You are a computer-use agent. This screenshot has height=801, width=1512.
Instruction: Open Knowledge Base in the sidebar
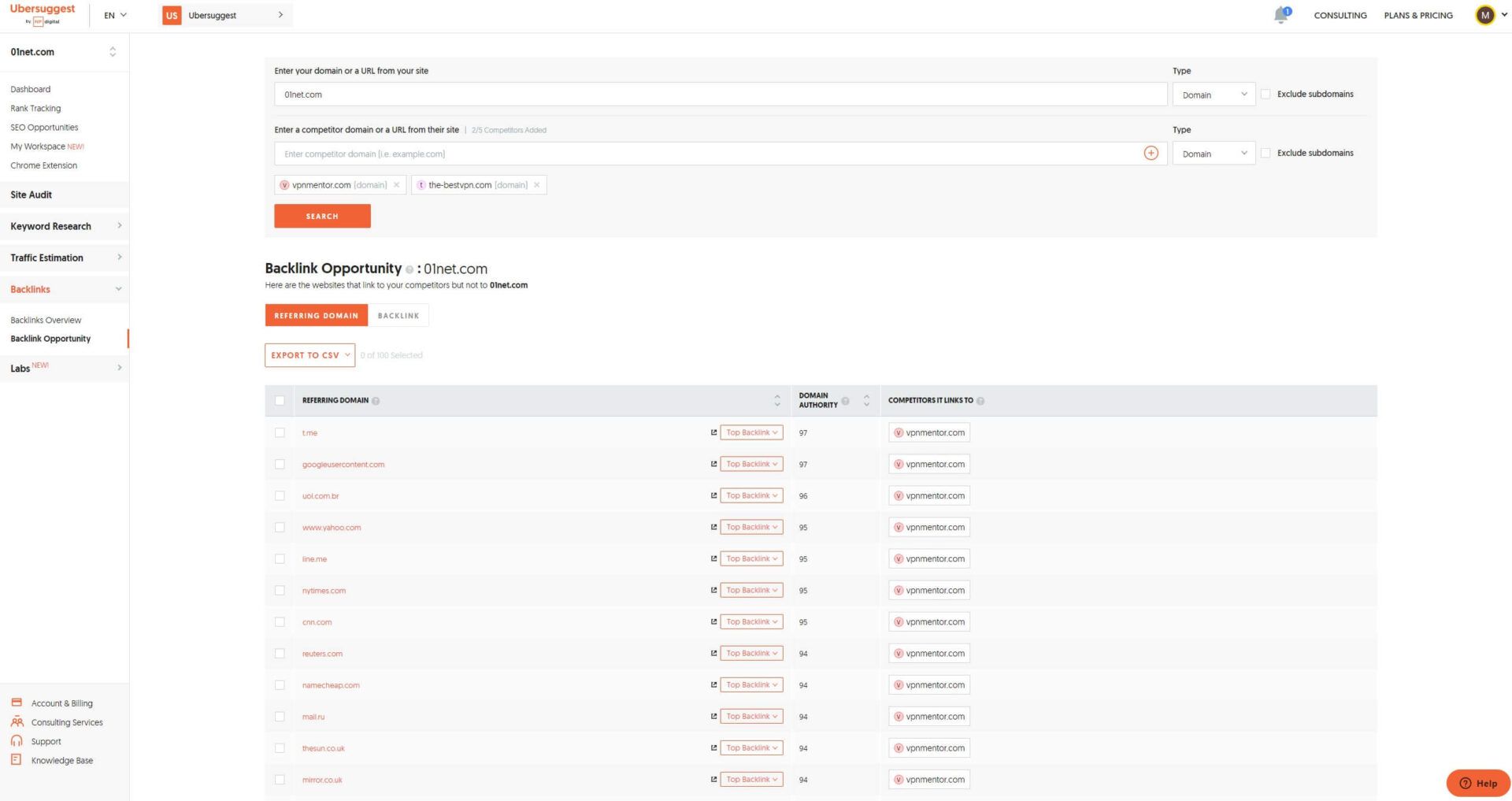coord(62,760)
